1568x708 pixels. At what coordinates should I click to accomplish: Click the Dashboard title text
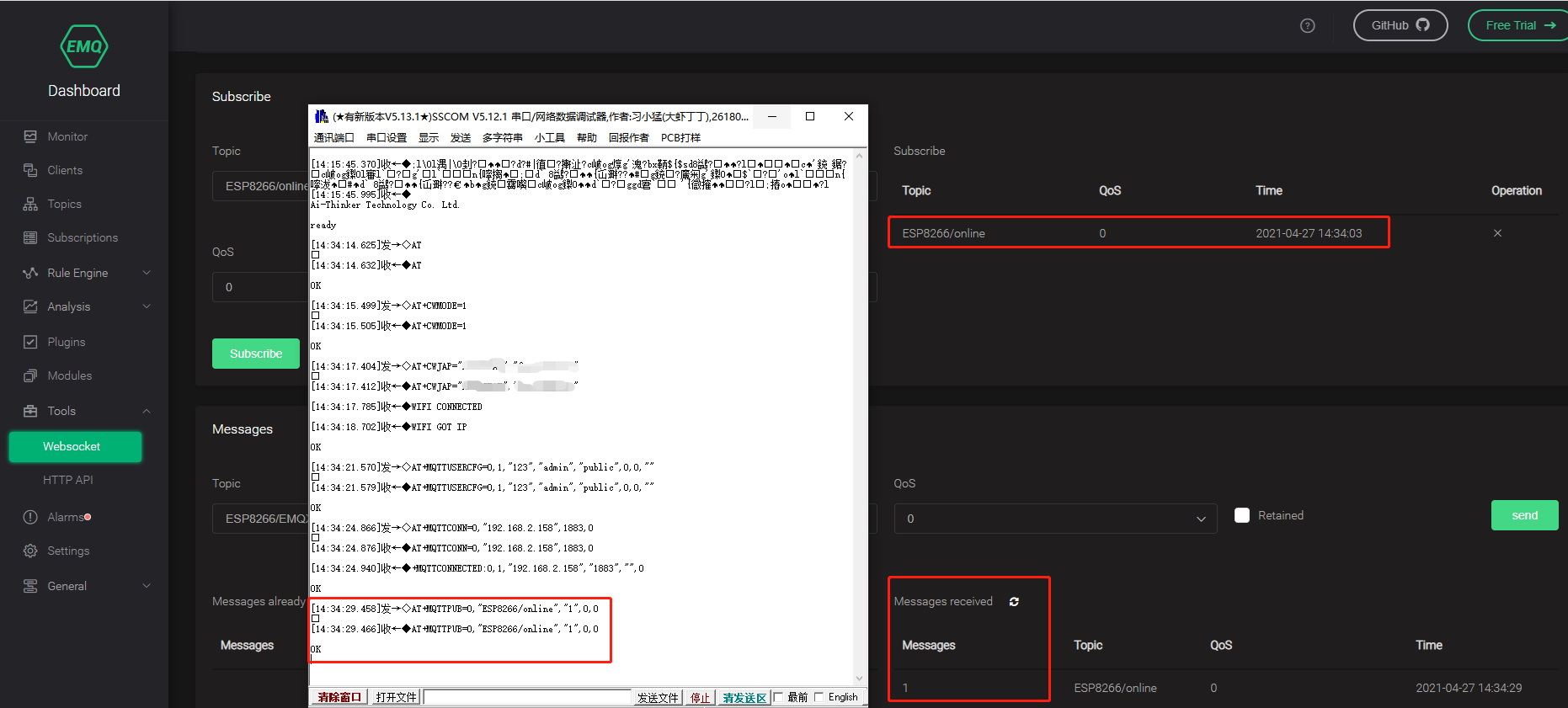click(84, 91)
